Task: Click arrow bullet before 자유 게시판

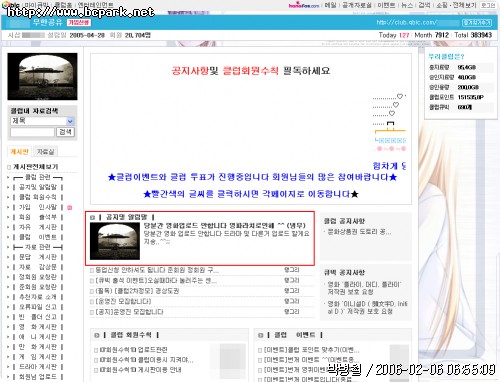Action: tap(8, 227)
